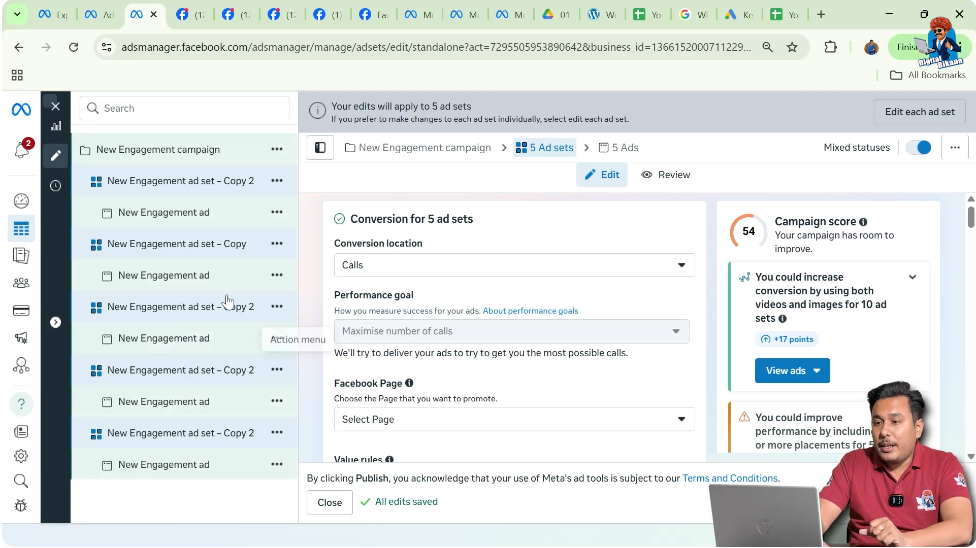Viewport: 976px width, 548px height.
Task: Switch to the Edit tab
Action: tap(602, 175)
